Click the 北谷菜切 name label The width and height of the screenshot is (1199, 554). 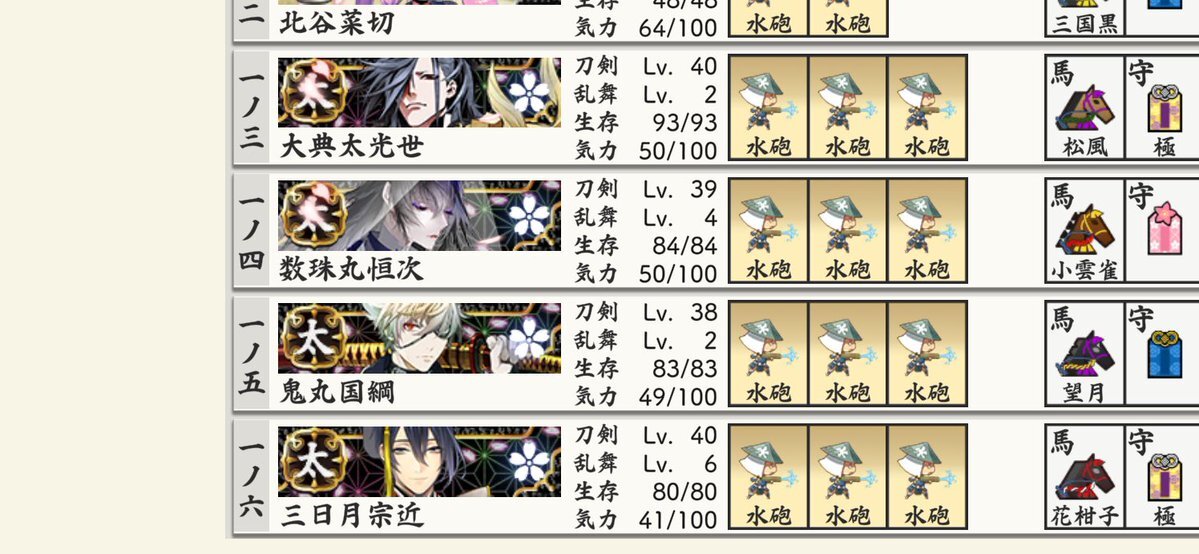[x=337, y=22]
